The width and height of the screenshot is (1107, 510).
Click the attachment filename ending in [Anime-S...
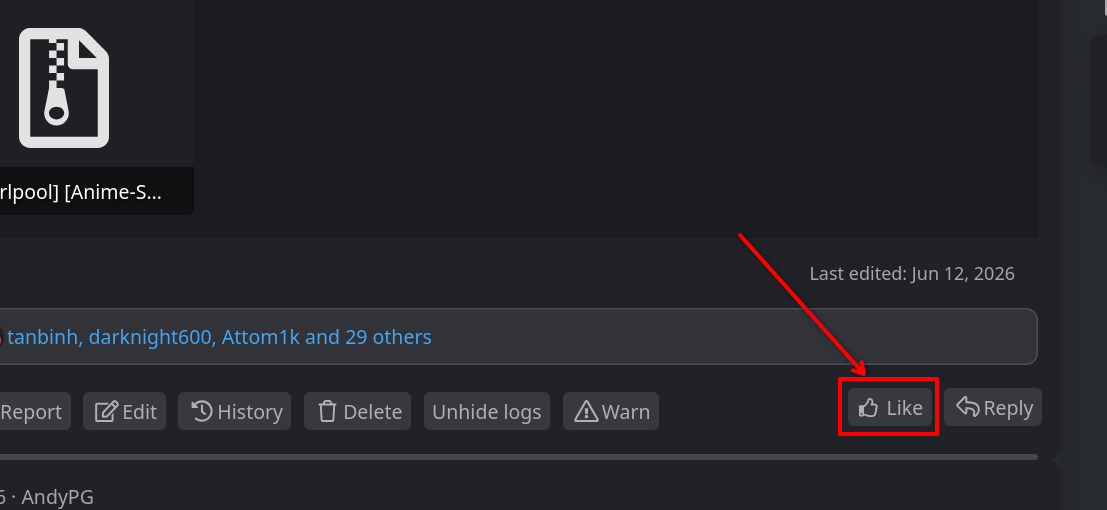(80, 191)
